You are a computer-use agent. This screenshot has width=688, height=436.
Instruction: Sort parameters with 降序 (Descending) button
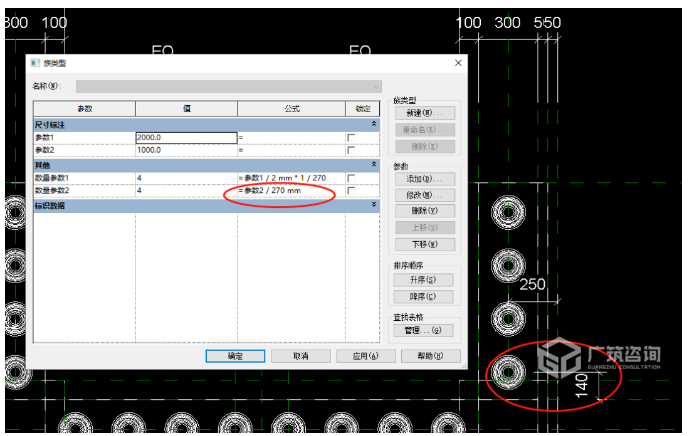tap(423, 297)
